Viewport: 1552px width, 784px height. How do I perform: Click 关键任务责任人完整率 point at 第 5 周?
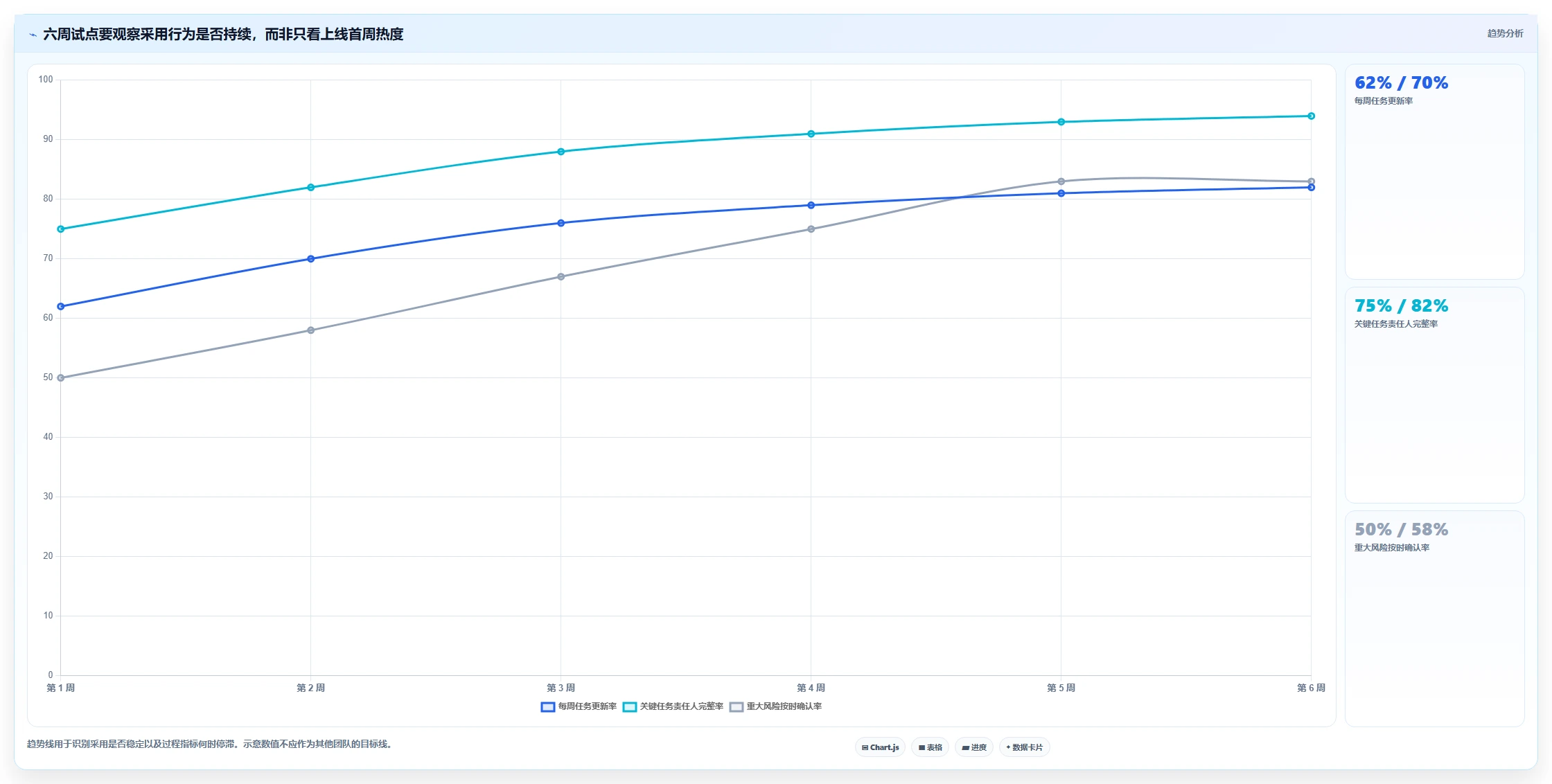pyautogui.click(x=1061, y=122)
